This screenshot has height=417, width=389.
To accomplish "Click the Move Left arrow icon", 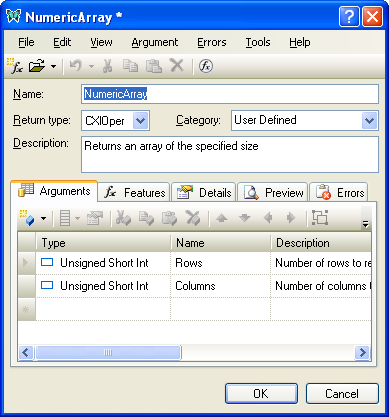I will tap(268, 218).
